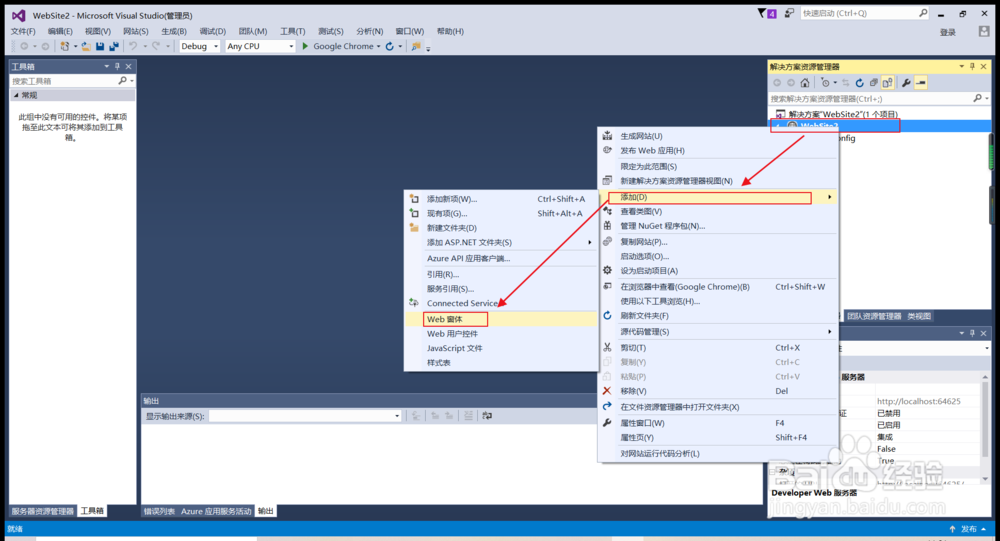Open the 调试(D) menu
The width and height of the screenshot is (1000, 541).
pos(212,31)
